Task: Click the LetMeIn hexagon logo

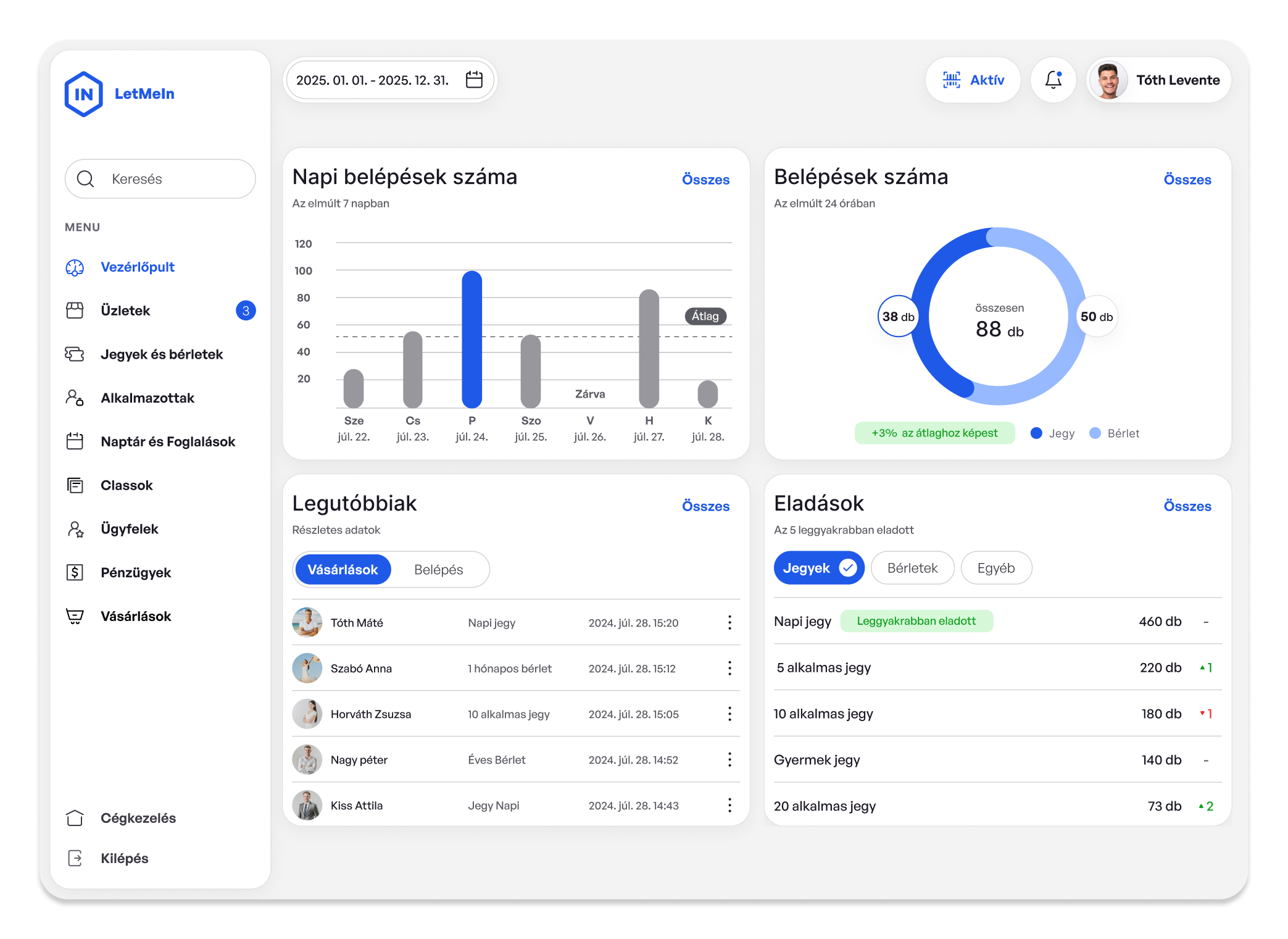Action: click(83, 94)
